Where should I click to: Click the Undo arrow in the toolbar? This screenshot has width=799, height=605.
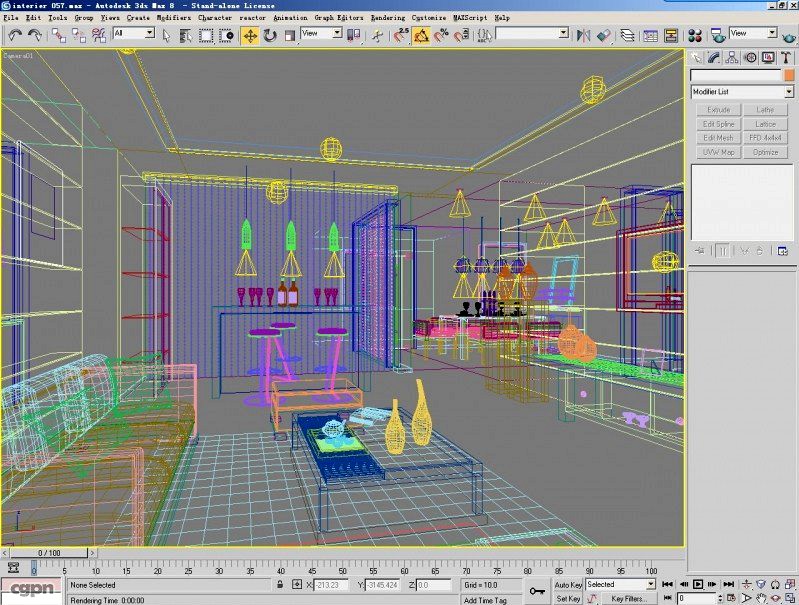click(15, 36)
